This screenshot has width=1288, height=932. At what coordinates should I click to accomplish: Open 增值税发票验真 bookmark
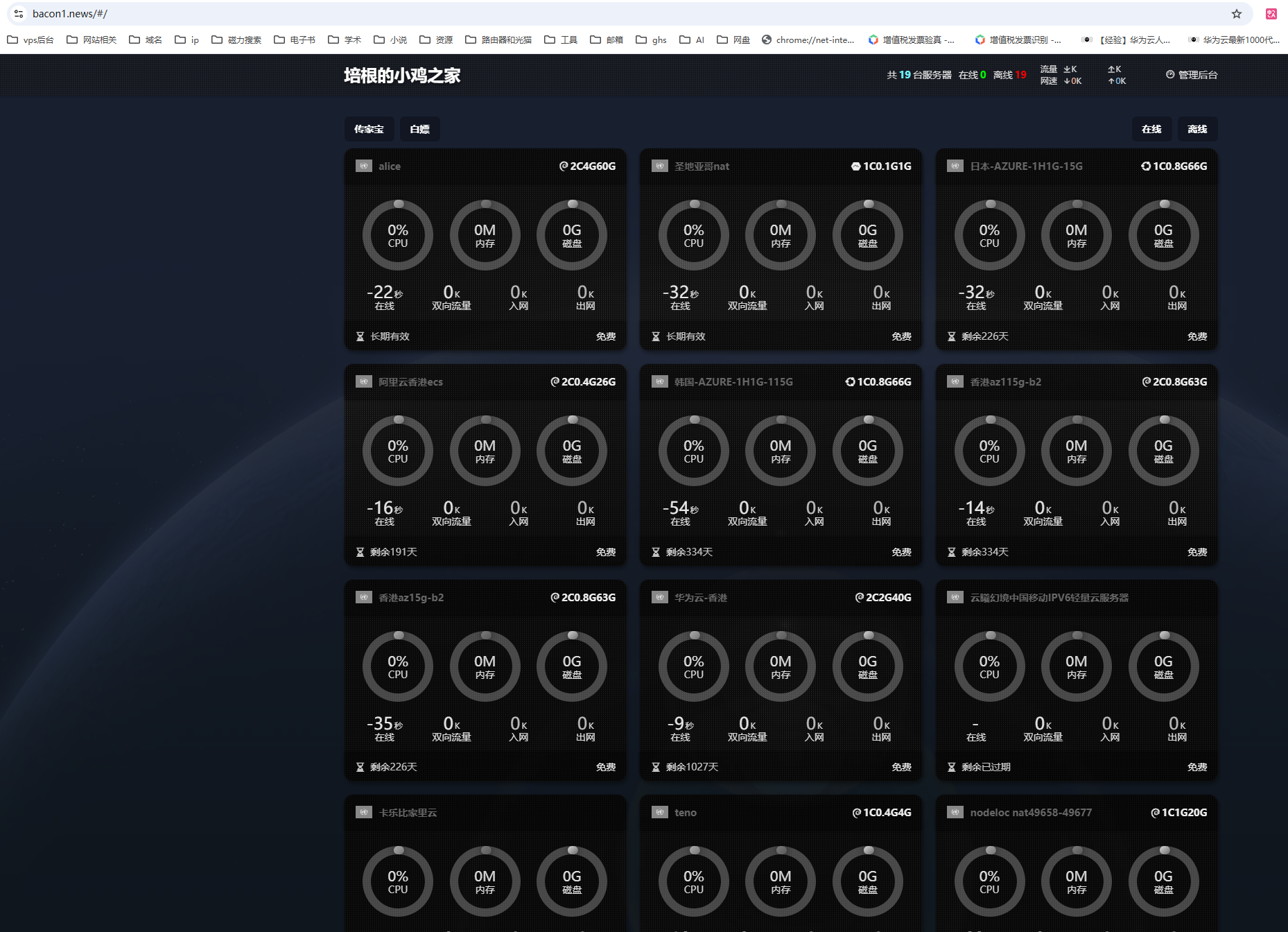click(x=911, y=40)
